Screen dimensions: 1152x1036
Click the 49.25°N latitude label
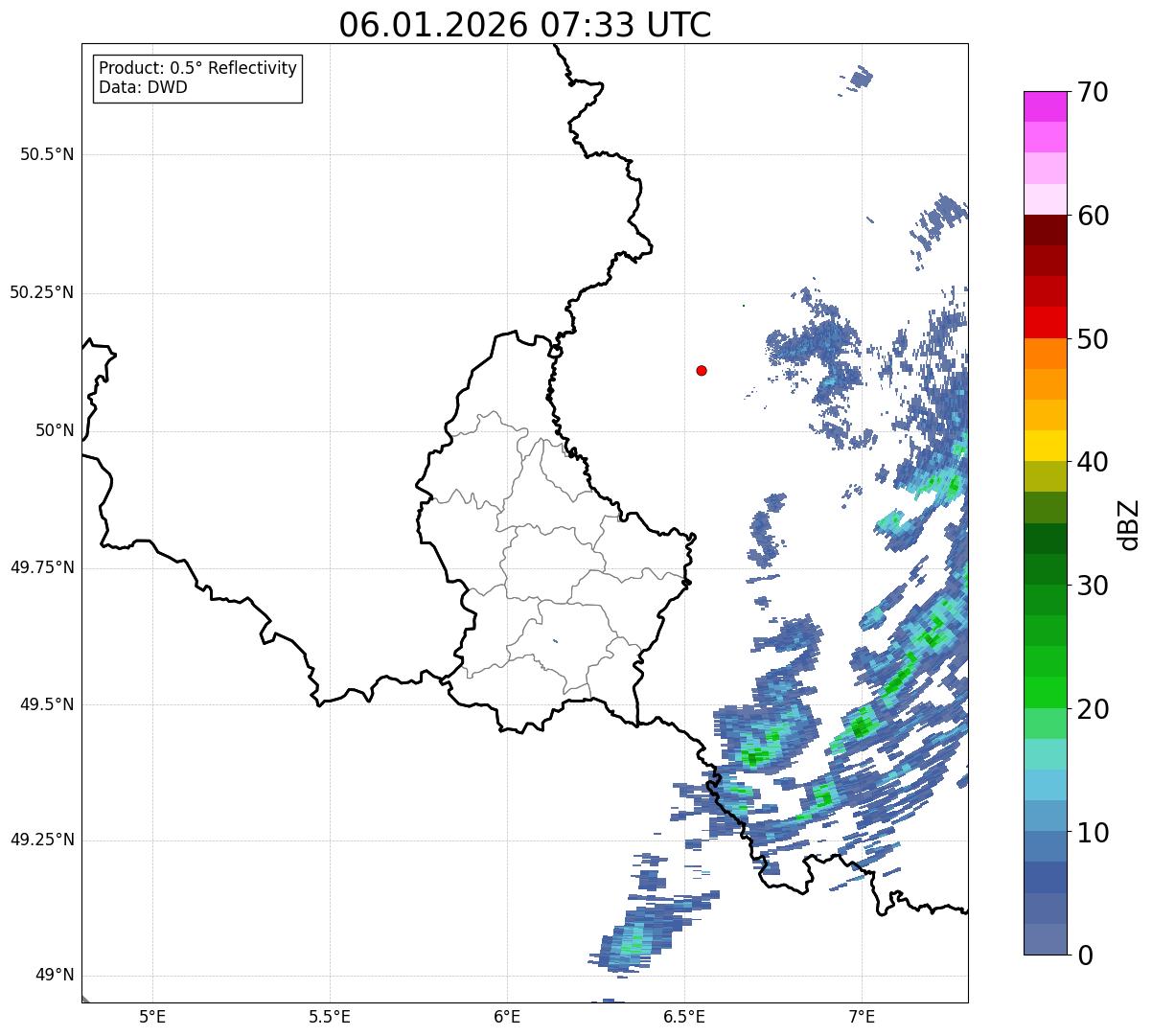coord(42,840)
